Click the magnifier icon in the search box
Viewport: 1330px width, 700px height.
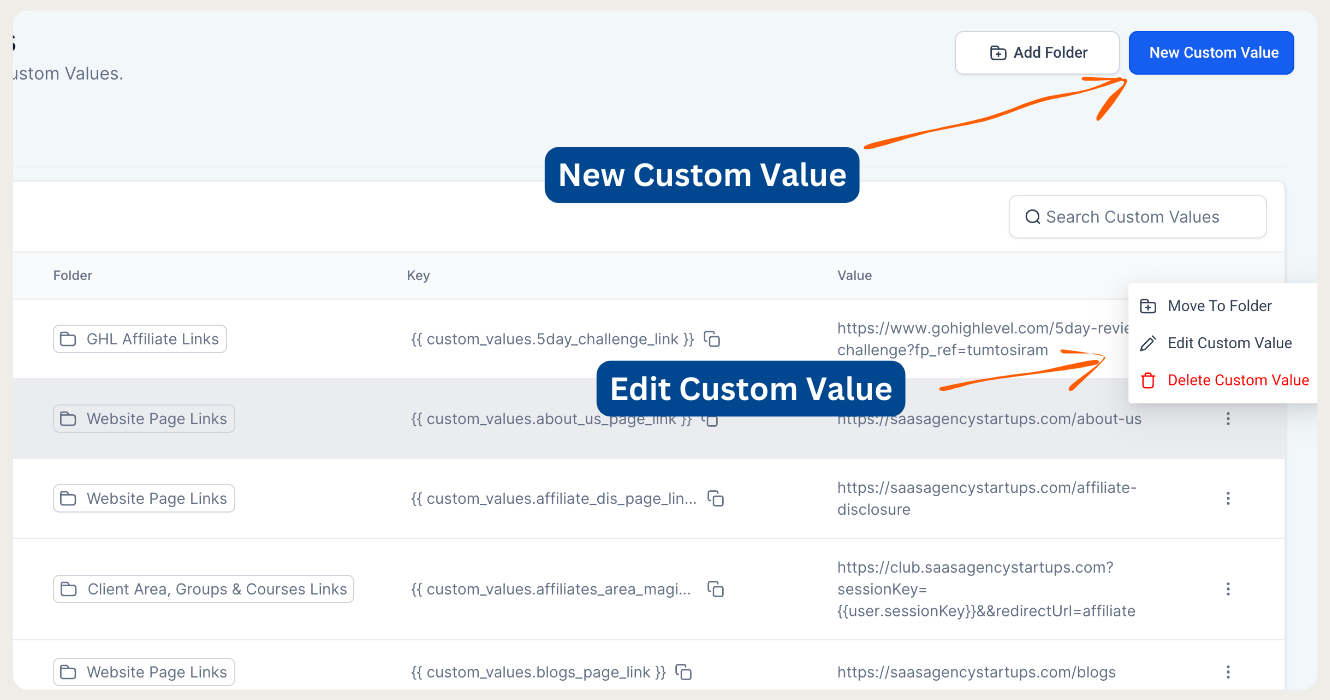(1033, 217)
